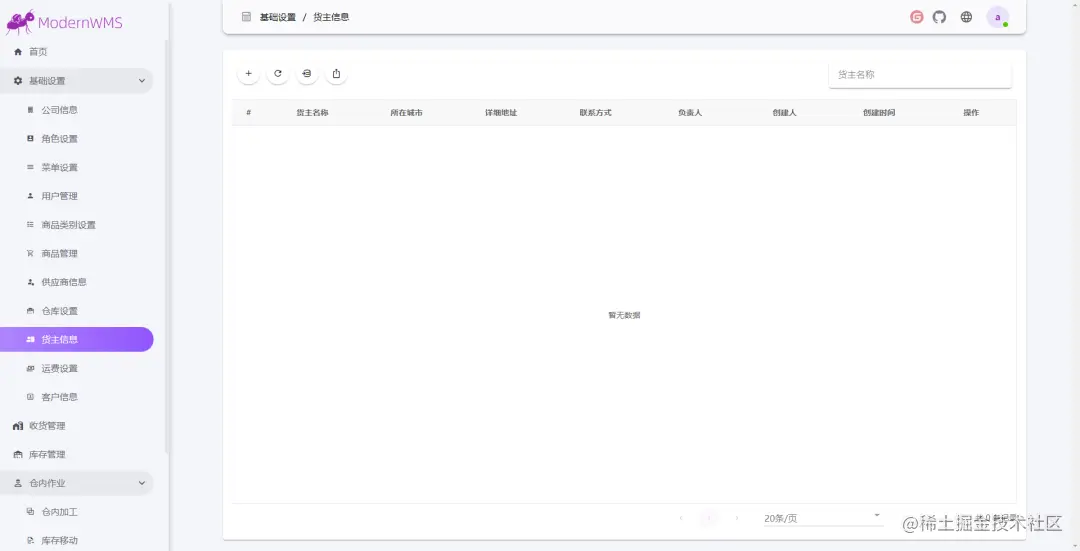Click the 详细地址 column header

[501, 112]
